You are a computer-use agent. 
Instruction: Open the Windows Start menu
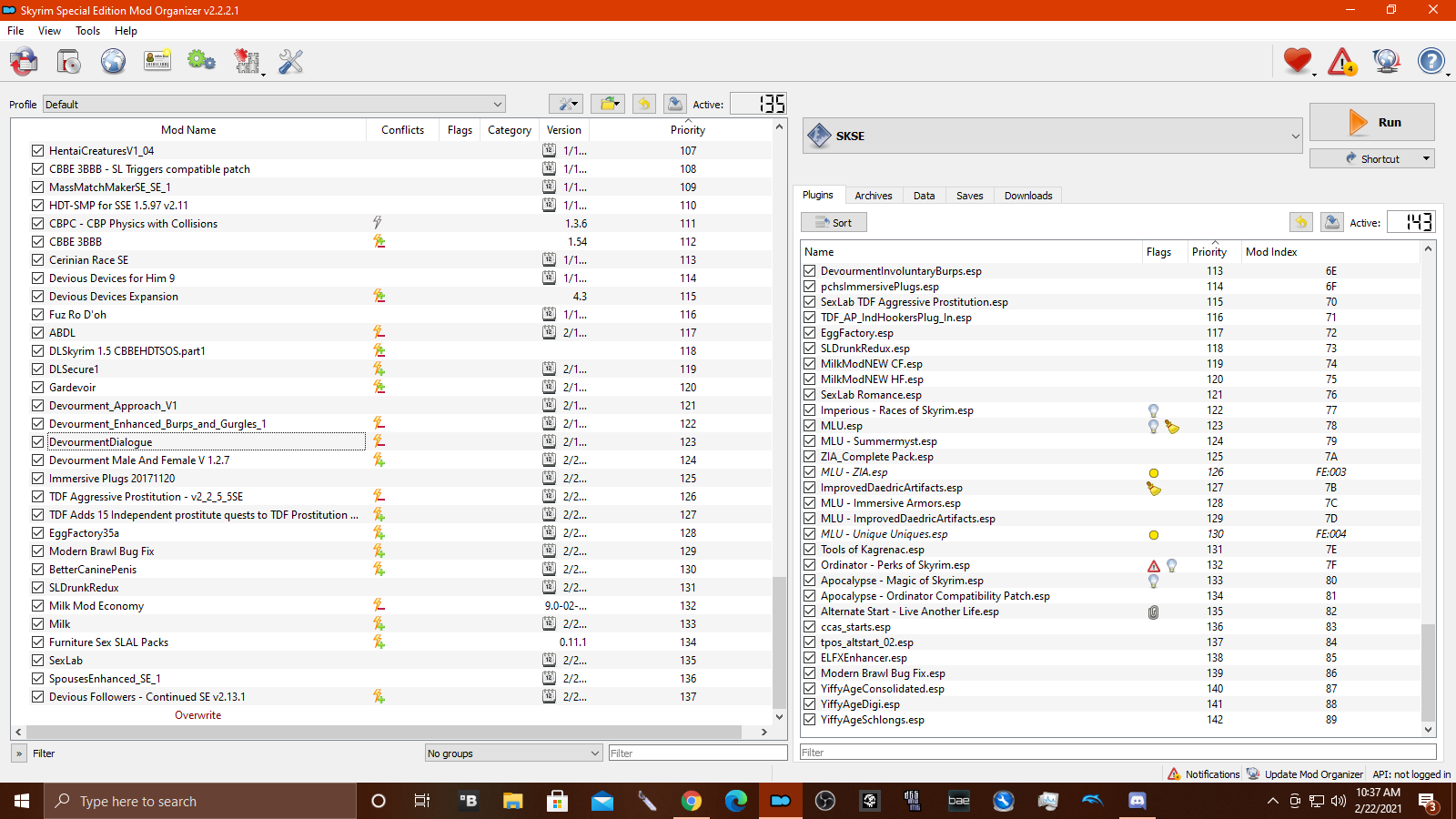[x=22, y=801]
